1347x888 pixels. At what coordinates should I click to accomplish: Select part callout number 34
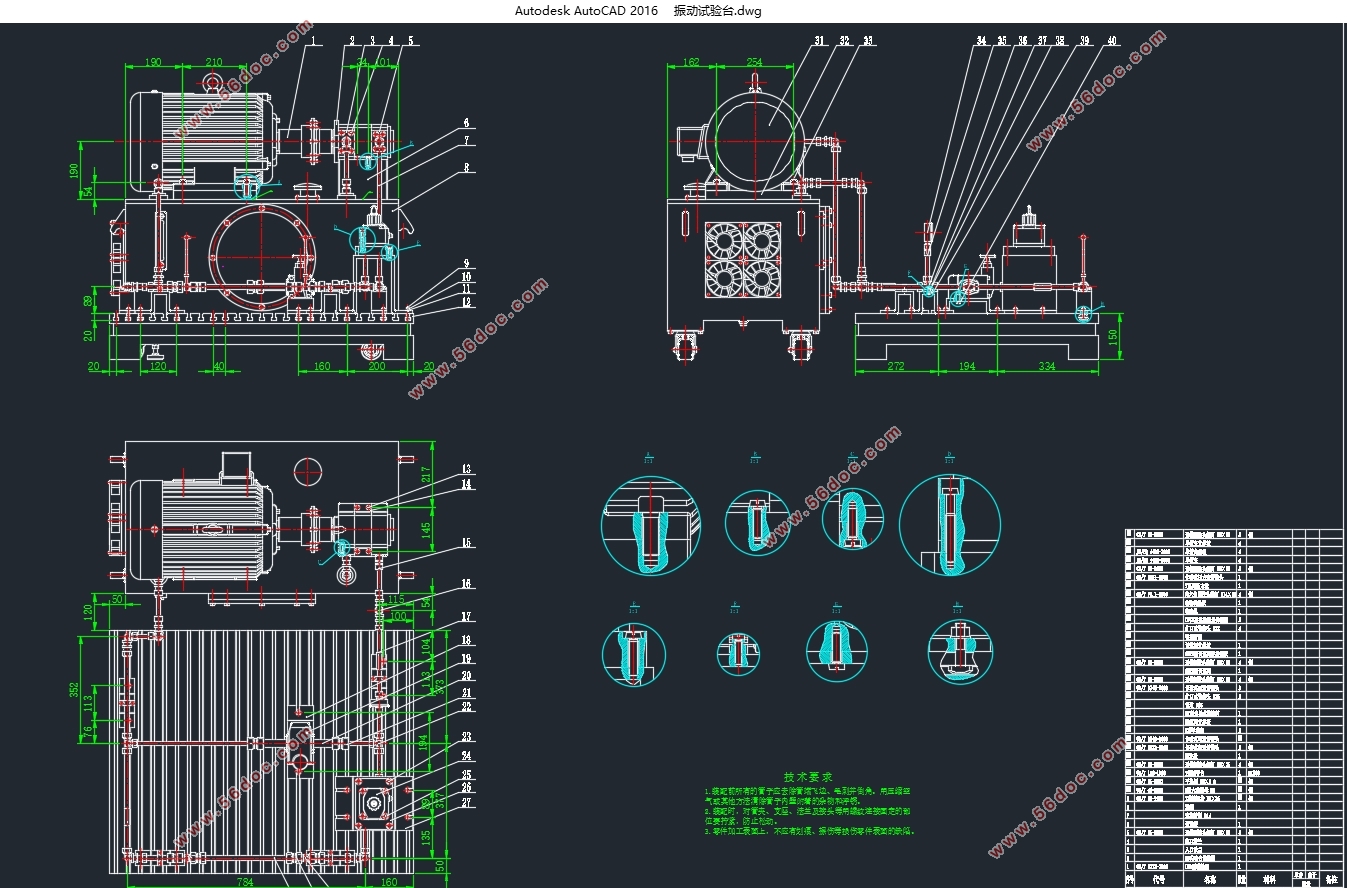pos(981,41)
